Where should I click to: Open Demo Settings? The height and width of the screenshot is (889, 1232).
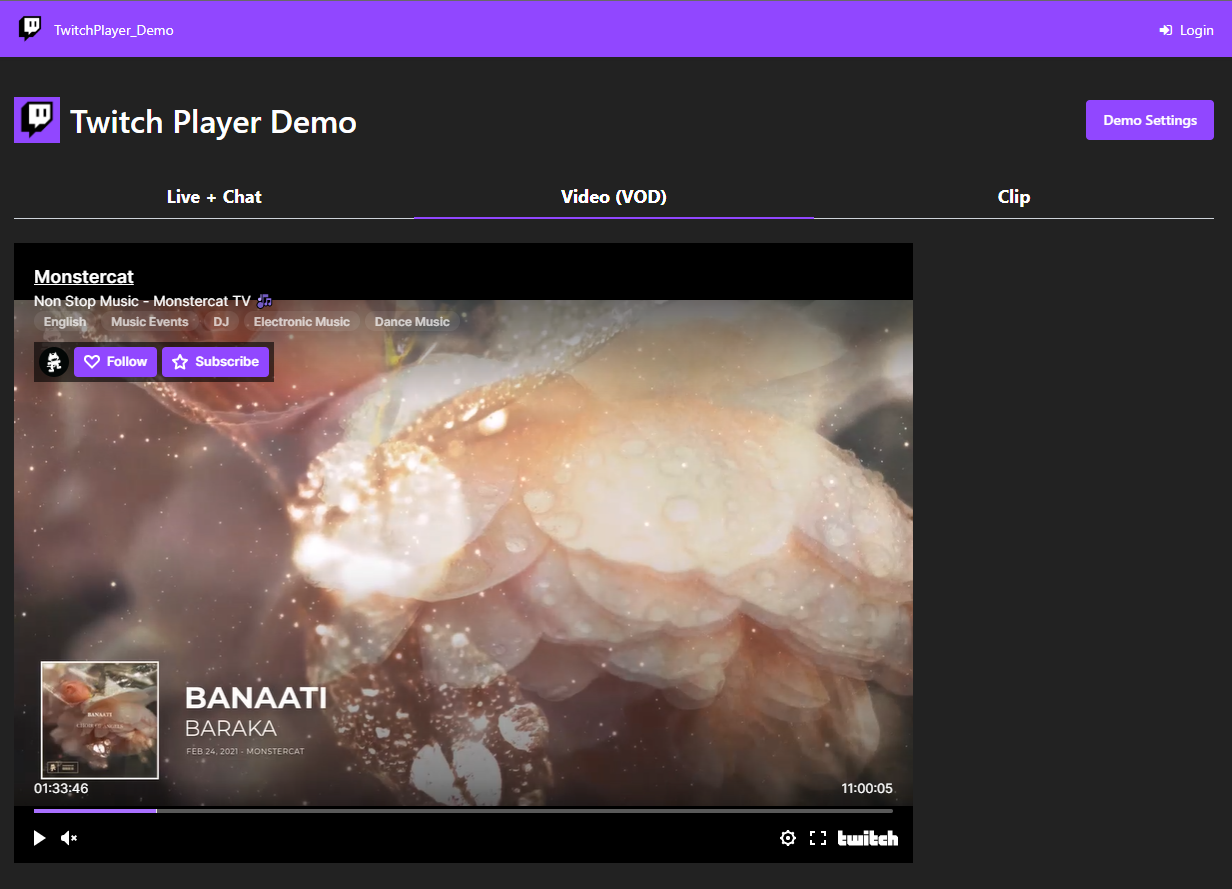(1150, 120)
